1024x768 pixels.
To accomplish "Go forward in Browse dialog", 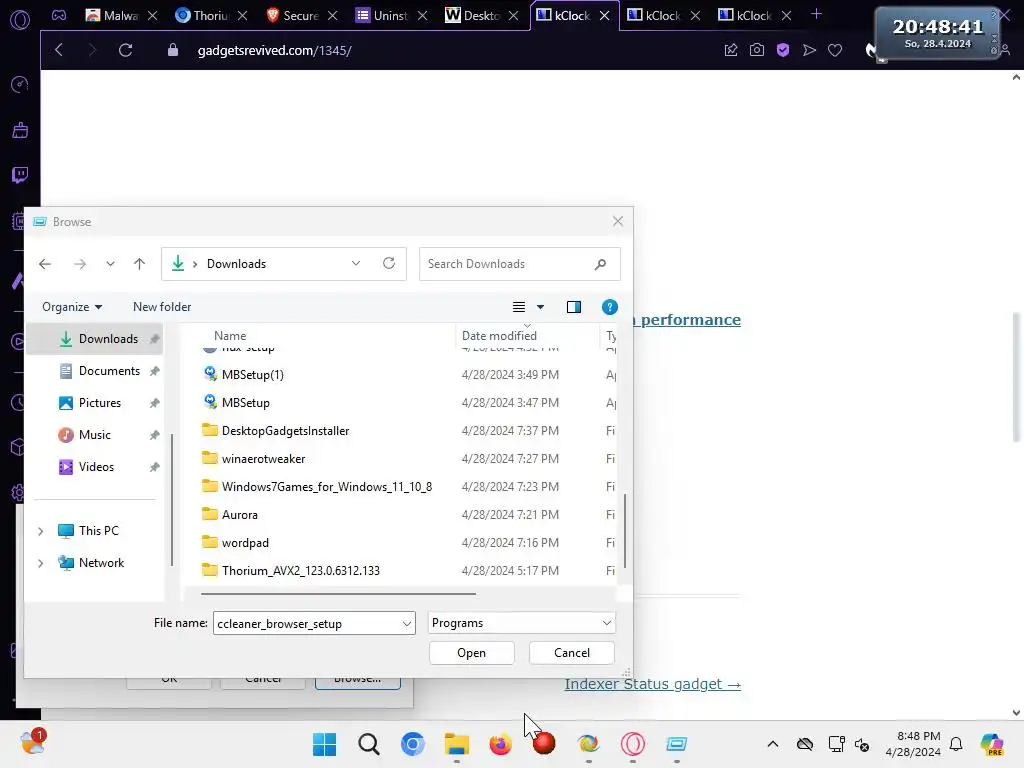I will point(80,264).
